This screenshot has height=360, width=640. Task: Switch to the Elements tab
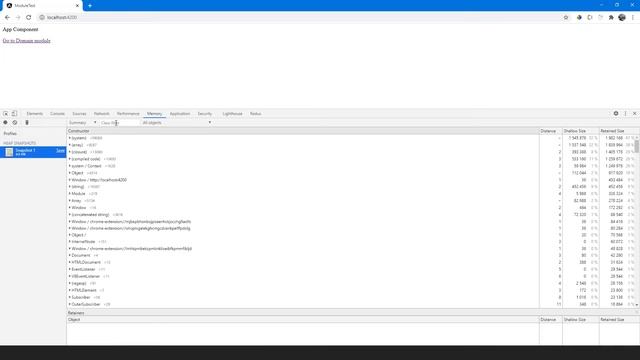35,113
